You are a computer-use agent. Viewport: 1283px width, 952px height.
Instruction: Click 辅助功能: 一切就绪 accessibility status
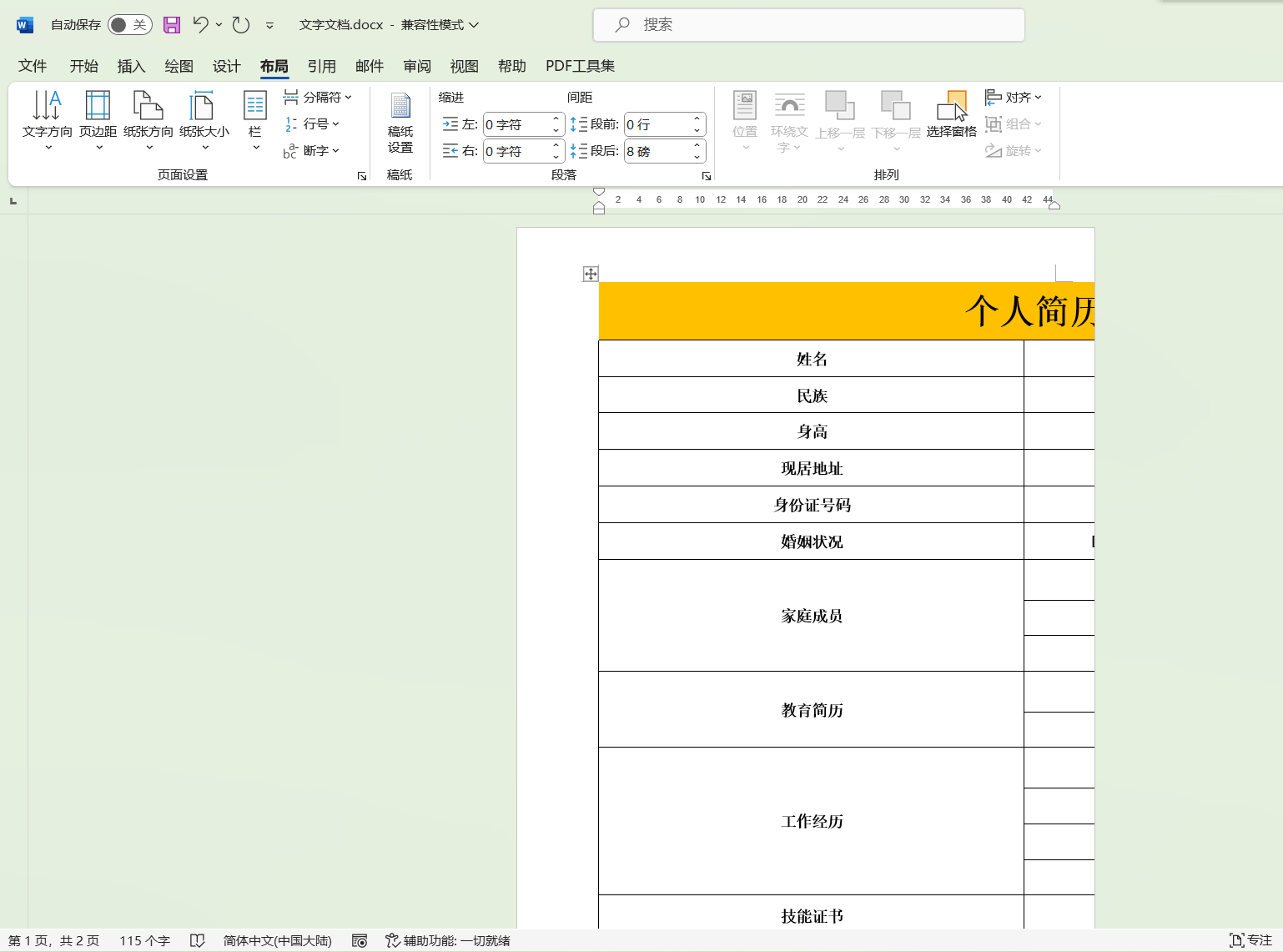pyautogui.click(x=448, y=940)
